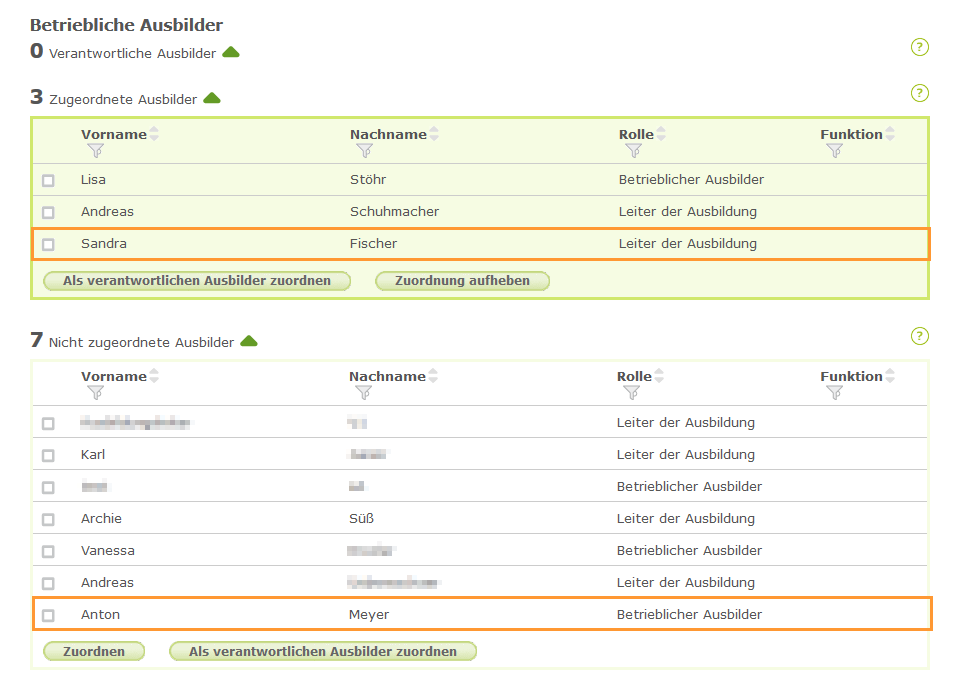Click Vorname filter icon in unassigned trainers table
This screenshot has width=976, height=700.
96,393
